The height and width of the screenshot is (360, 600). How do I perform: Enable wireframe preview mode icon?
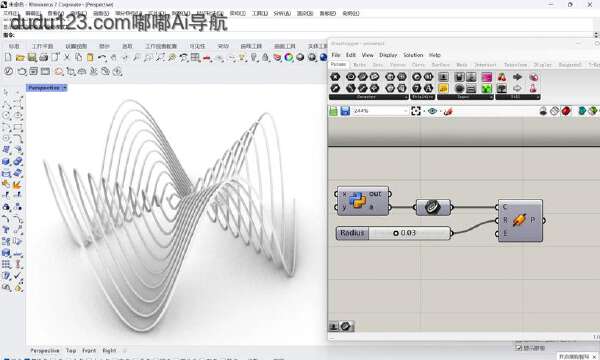coord(554,111)
